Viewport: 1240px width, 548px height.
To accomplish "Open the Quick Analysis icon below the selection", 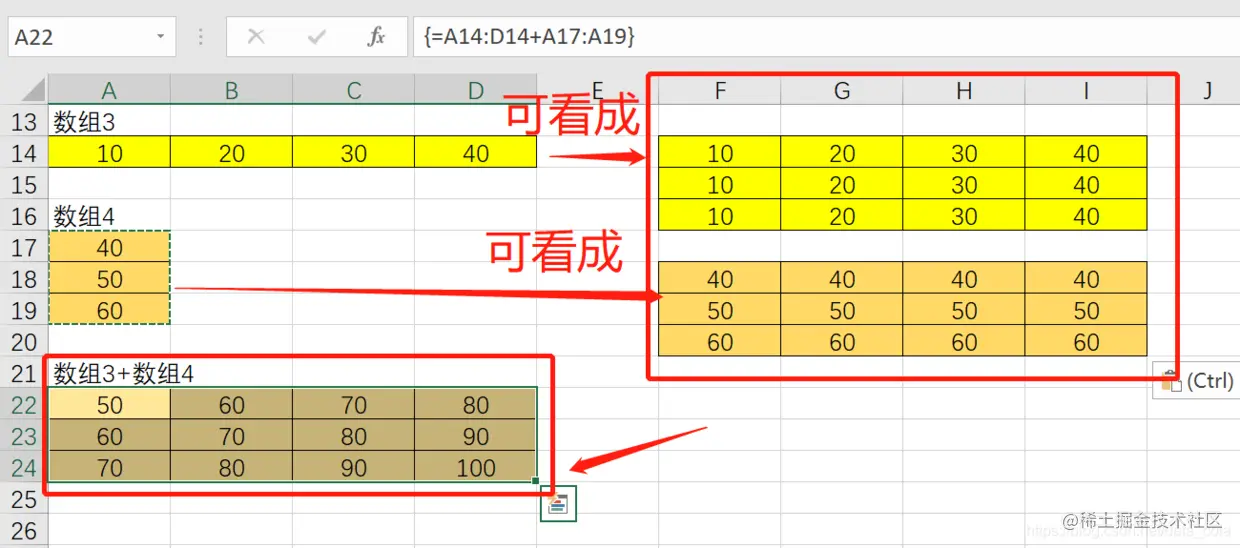I will coord(558,504).
